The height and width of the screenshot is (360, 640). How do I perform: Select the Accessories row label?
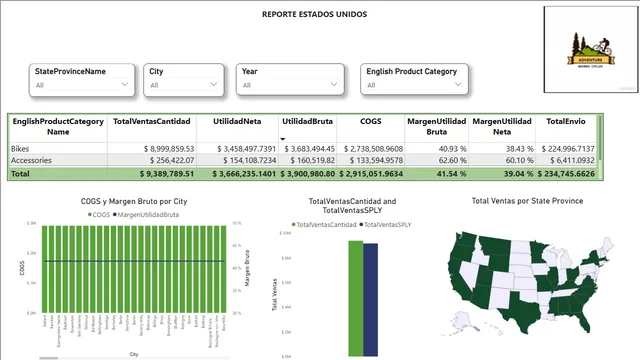click(31, 160)
